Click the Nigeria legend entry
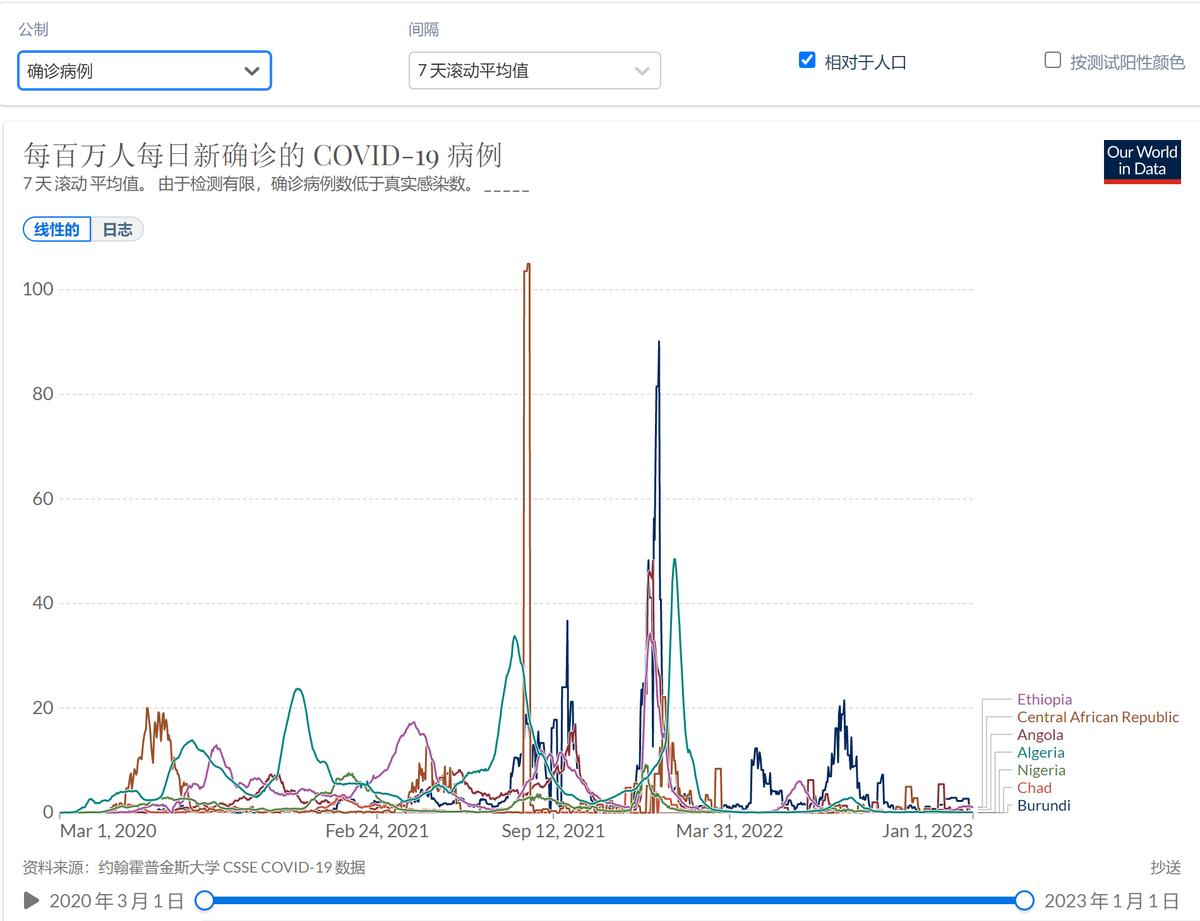The height and width of the screenshot is (921, 1200). (1041, 770)
